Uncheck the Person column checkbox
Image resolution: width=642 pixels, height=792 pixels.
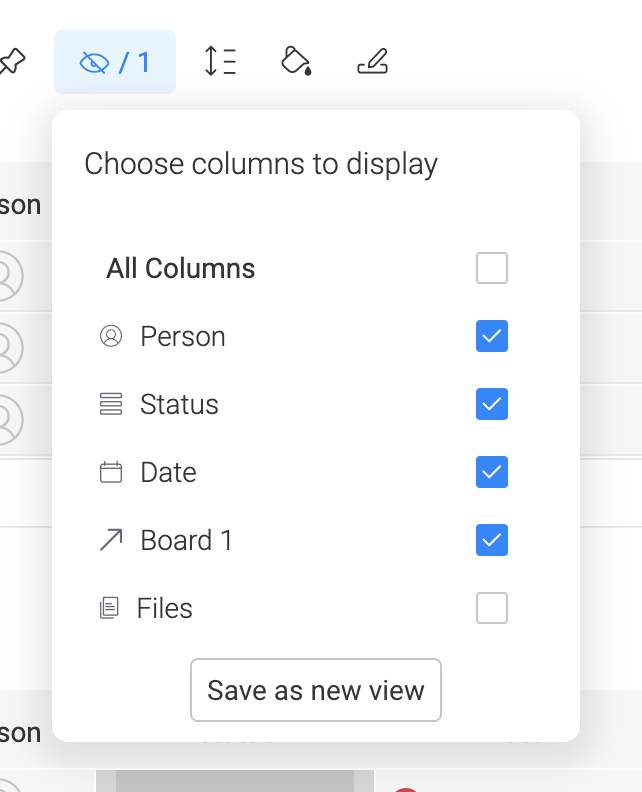(492, 336)
